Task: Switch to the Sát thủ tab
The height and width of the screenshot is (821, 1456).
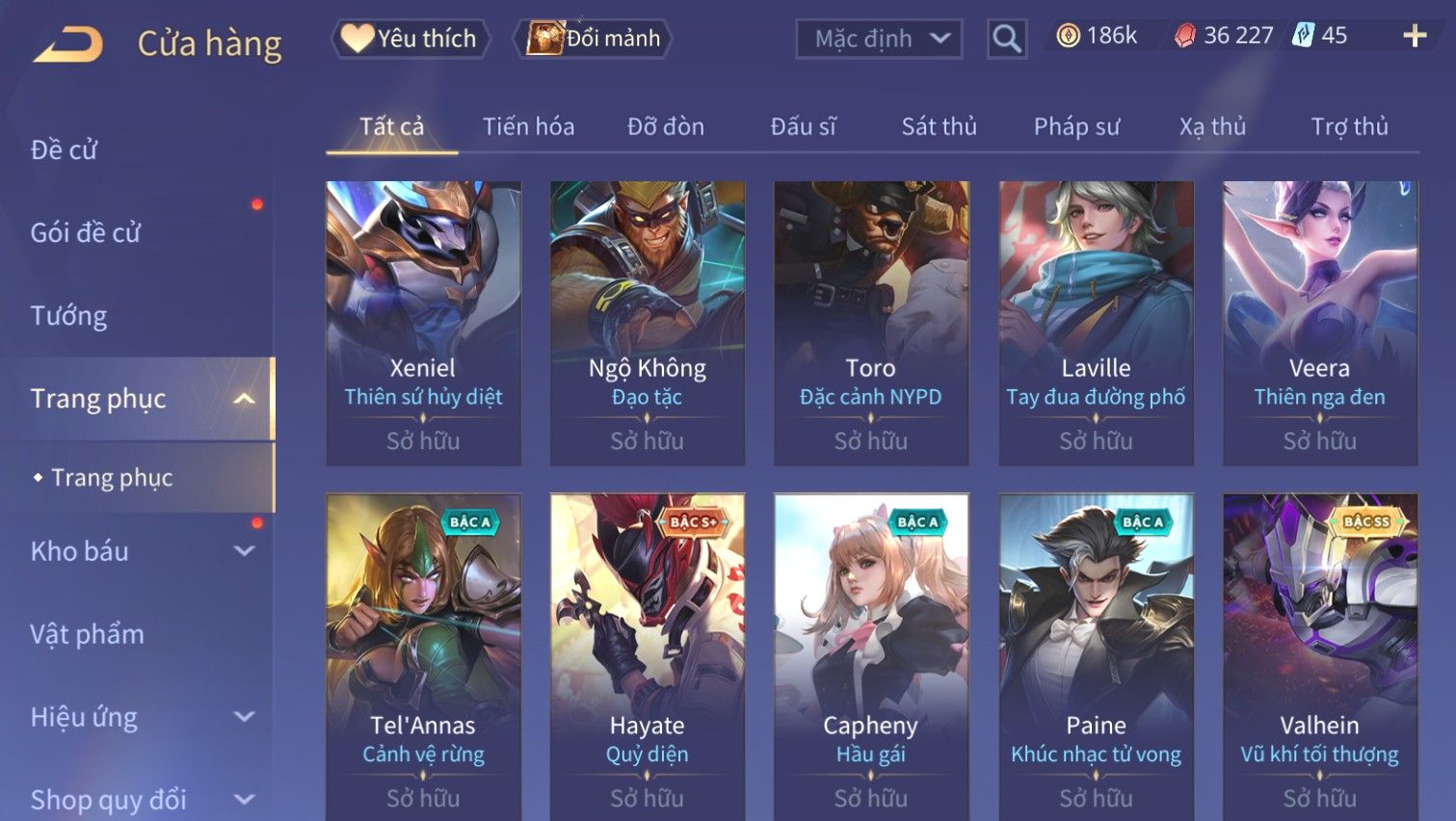Action: [x=939, y=126]
